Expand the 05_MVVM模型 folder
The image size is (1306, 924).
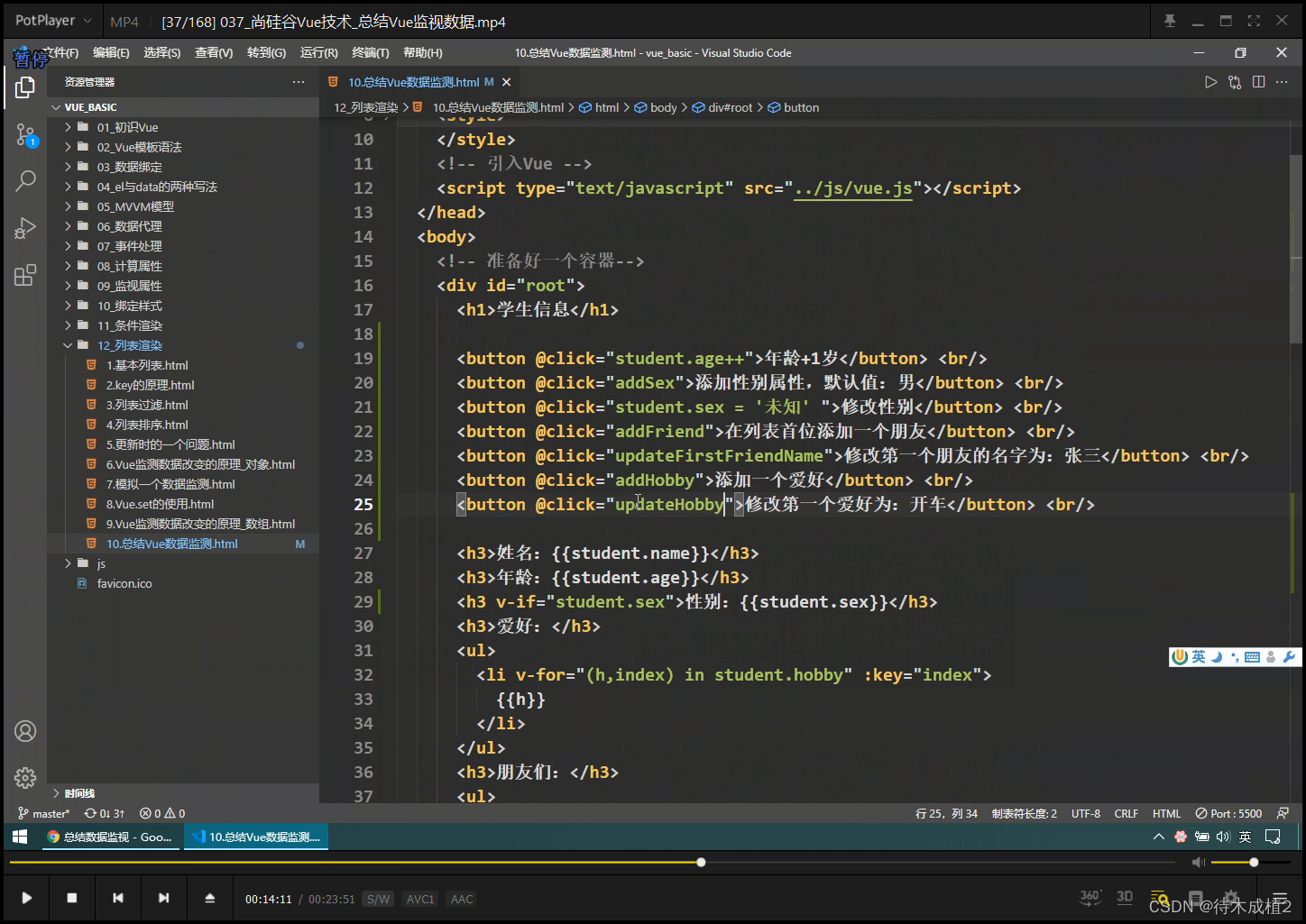coord(135,206)
